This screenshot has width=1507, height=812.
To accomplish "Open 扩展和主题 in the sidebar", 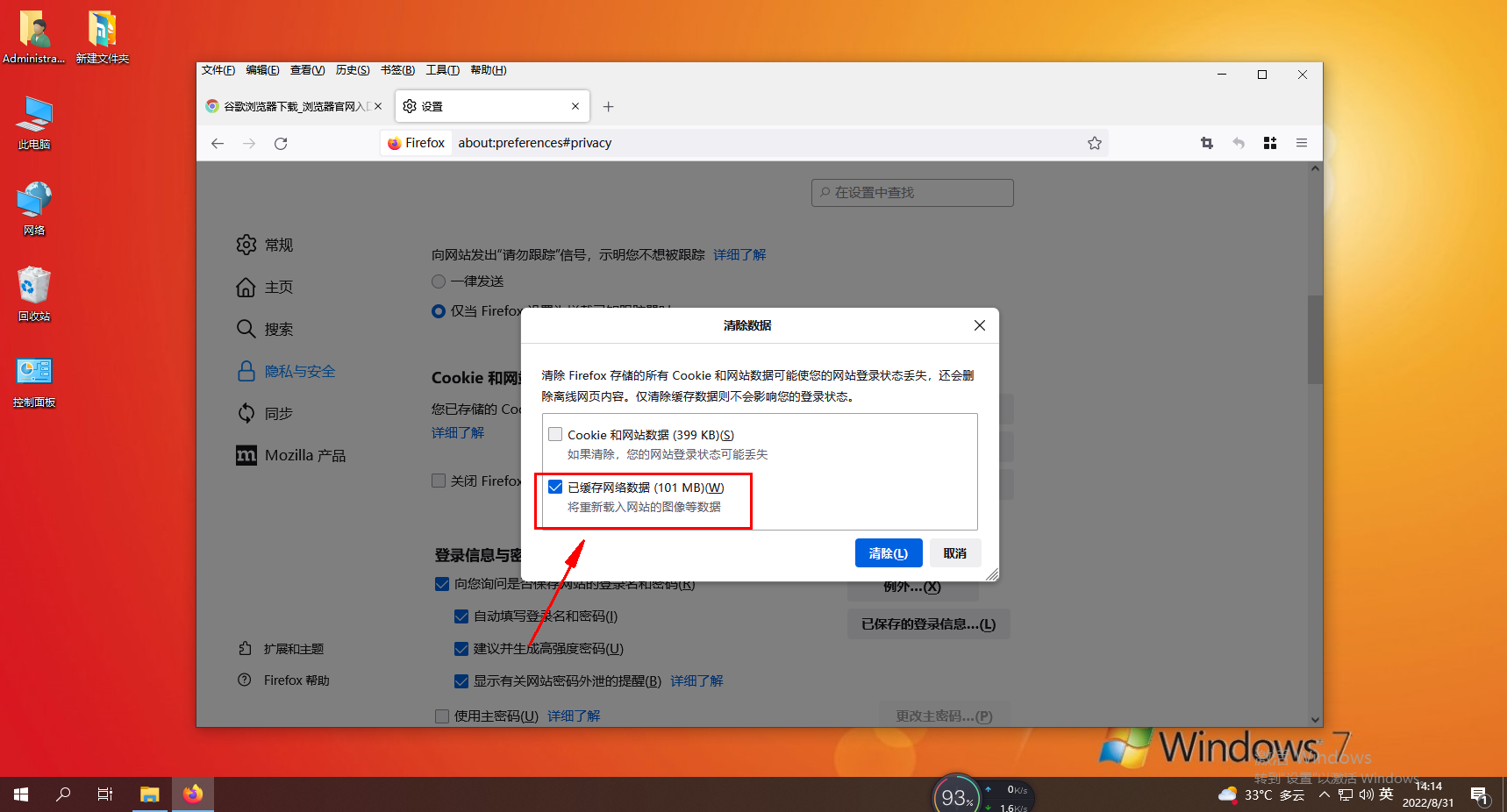I will [x=281, y=649].
